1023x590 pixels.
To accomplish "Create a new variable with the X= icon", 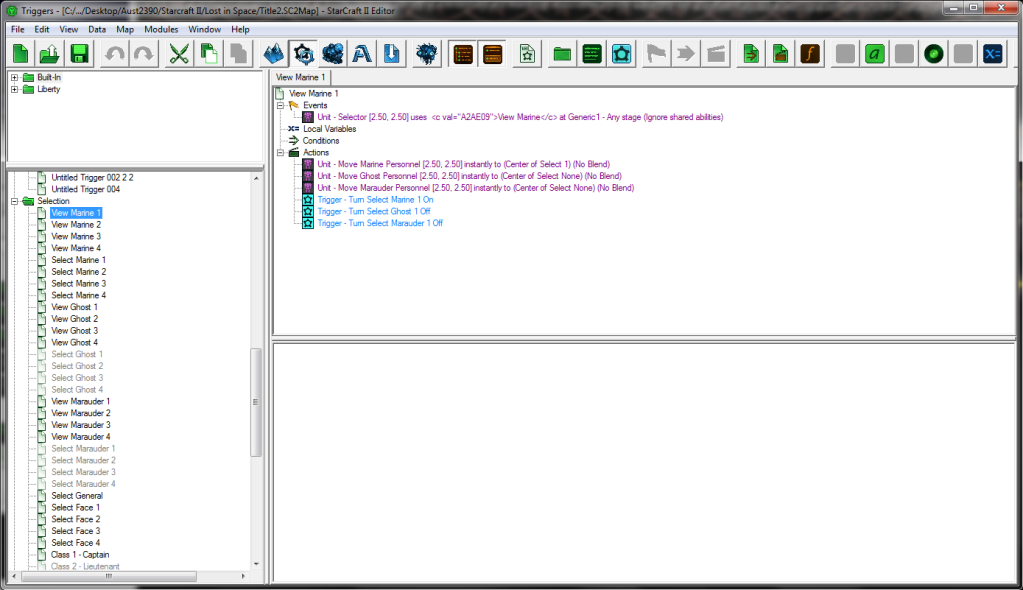I will coord(992,54).
